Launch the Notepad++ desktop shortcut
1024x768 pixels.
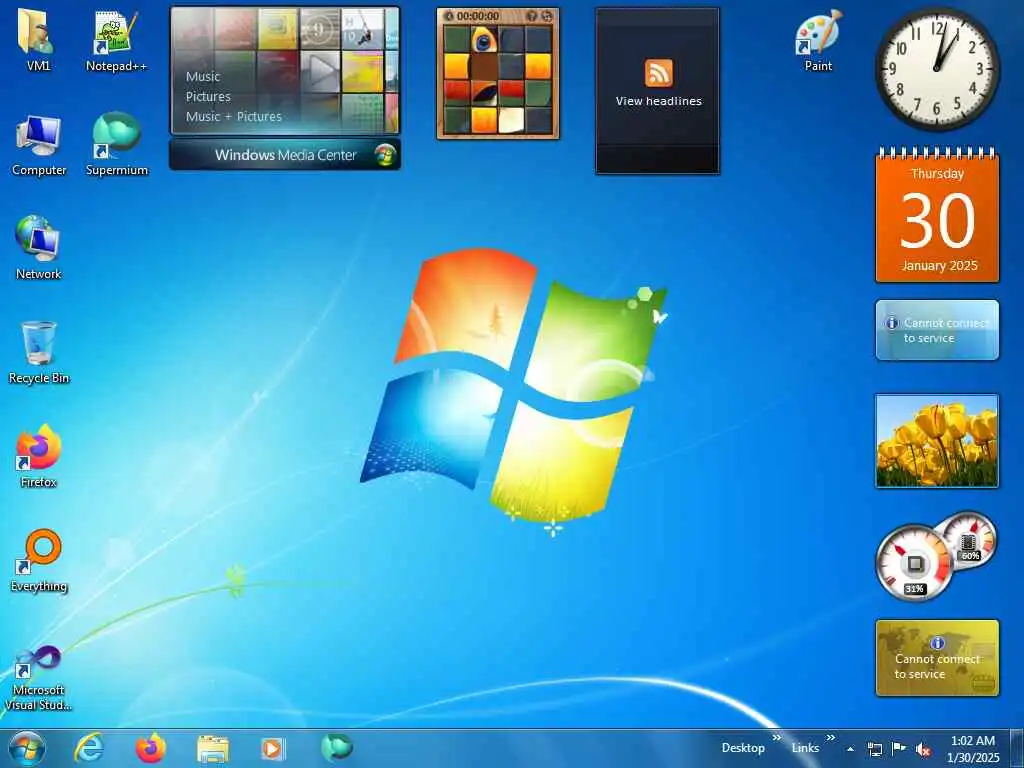point(116,39)
